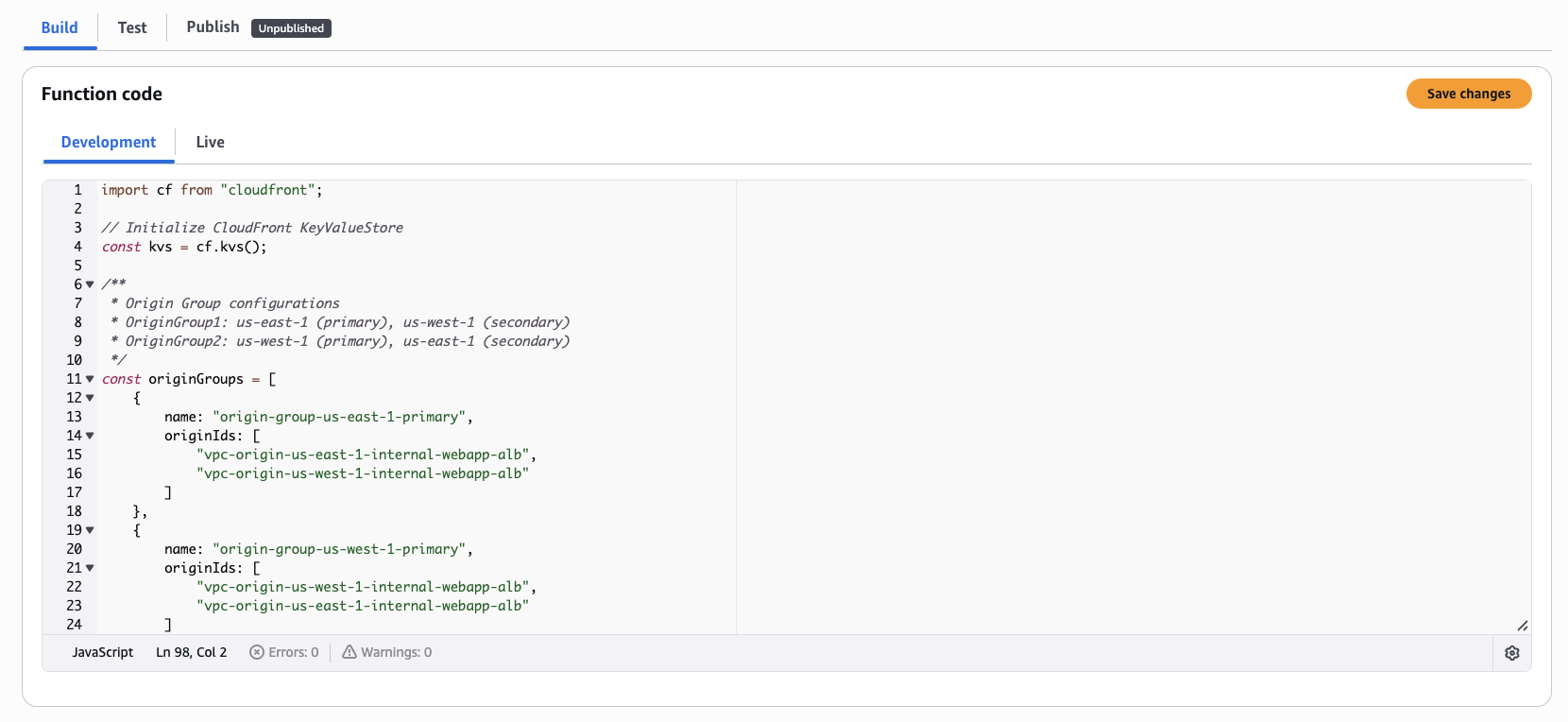Fold the originIds array at line 21
This screenshot has width=1568, height=722.
pos(90,568)
